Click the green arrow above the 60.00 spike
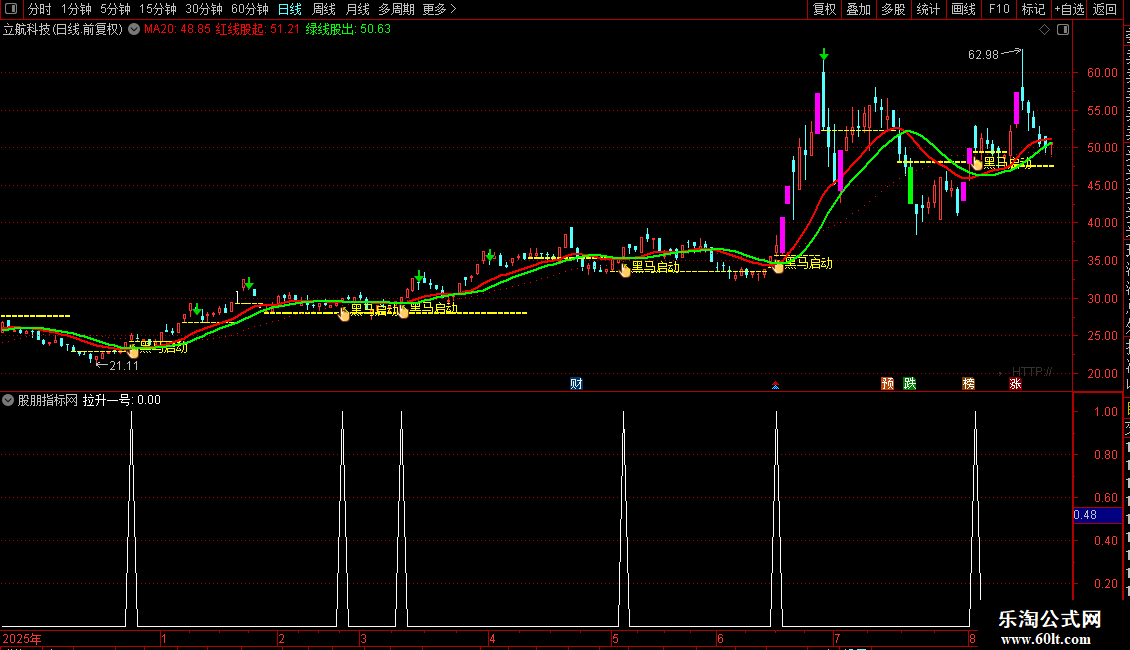Screen dimensions: 1130x650 click(824, 55)
